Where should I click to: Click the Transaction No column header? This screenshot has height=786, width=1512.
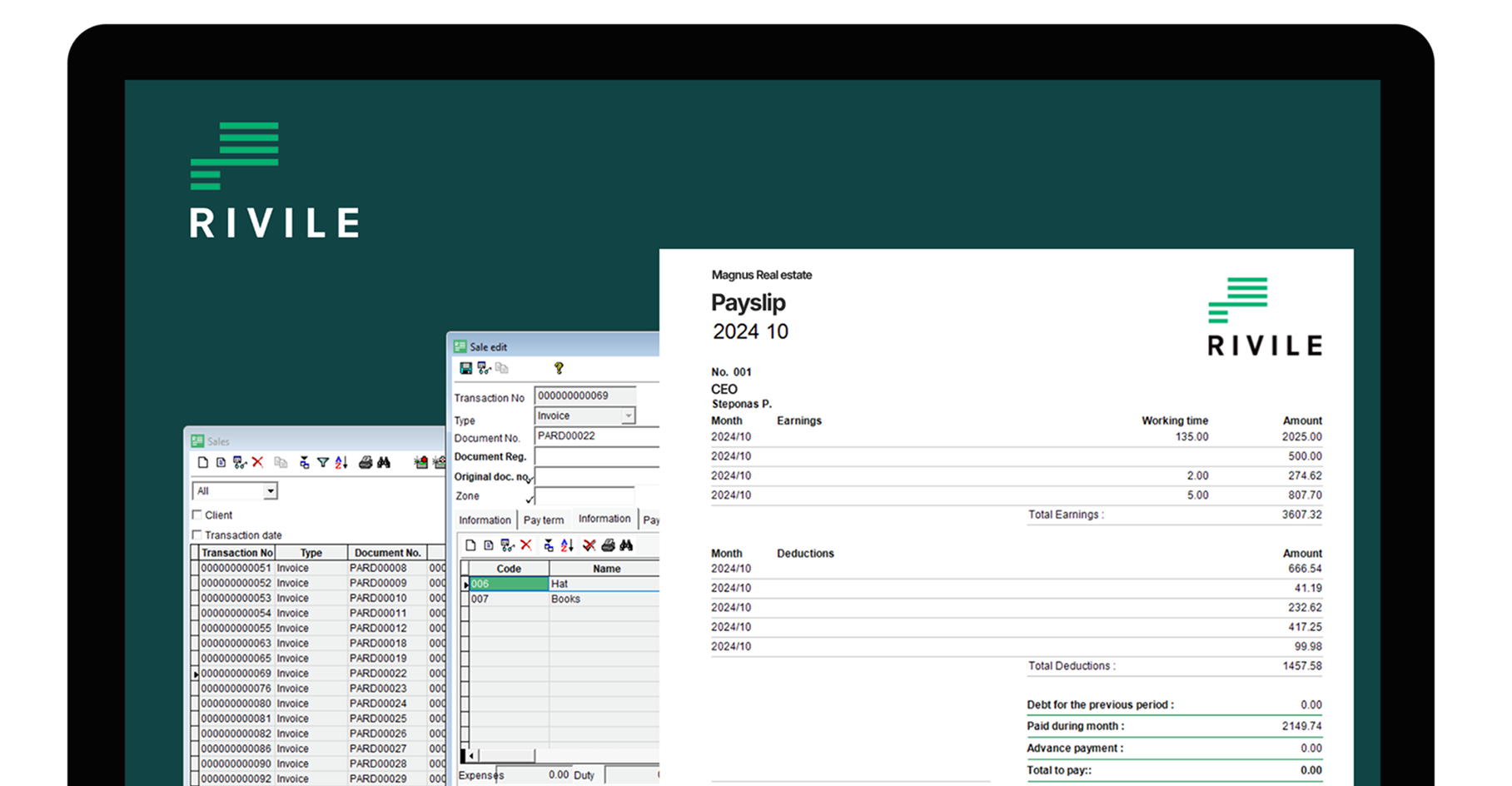pyautogui.click(x=236, y=552)
